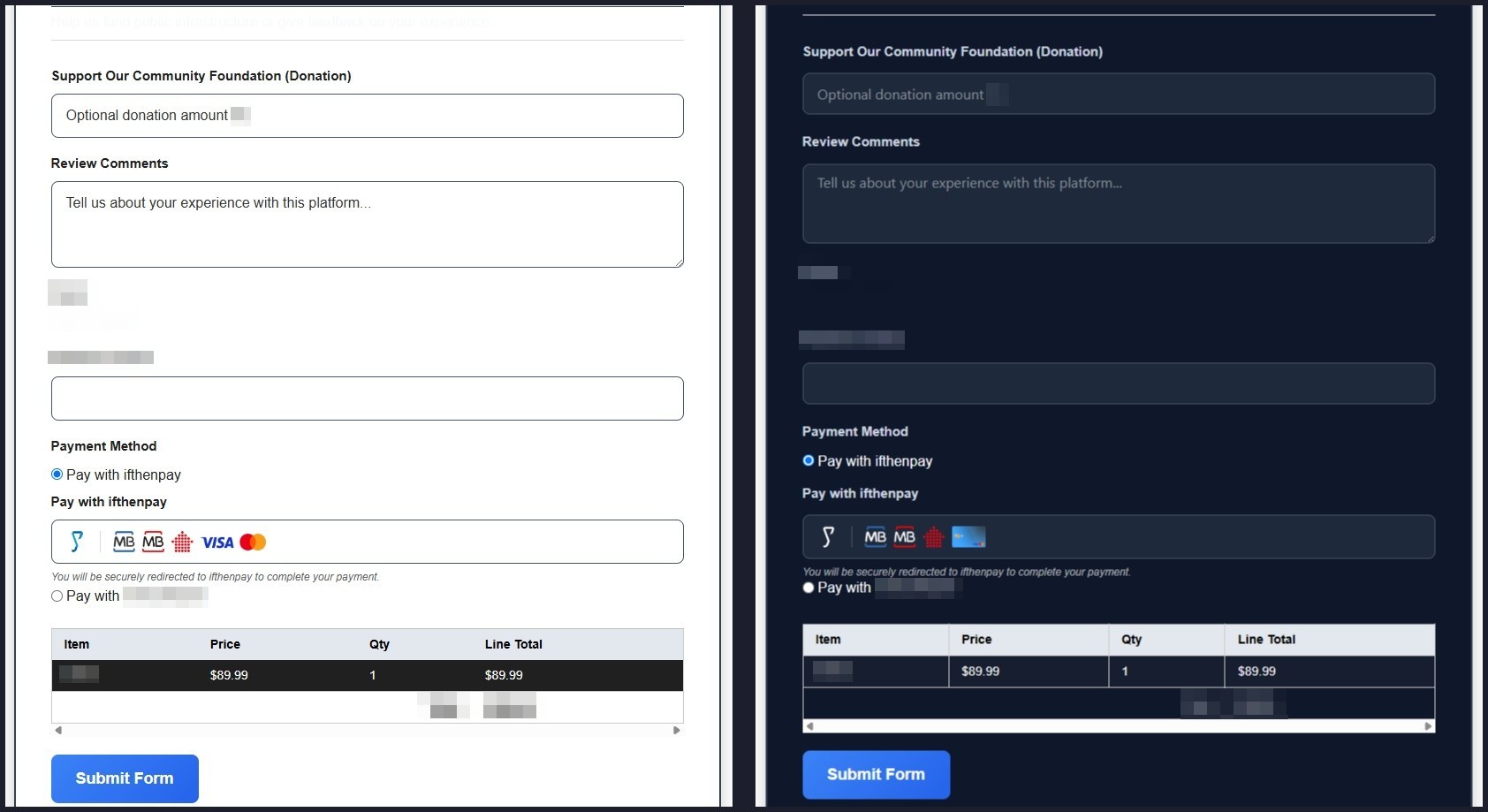Click the resize grip of dark form's comments textarea

[1430, 238]
